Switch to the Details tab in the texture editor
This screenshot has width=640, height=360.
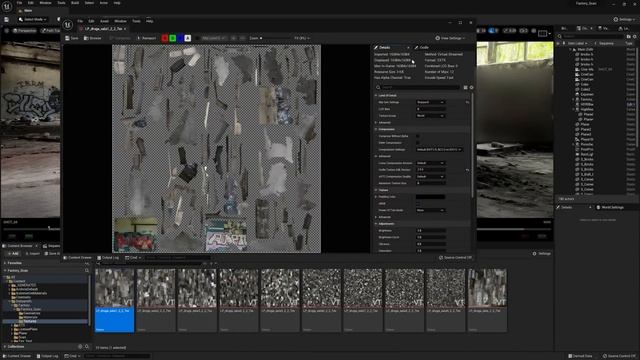(385, 47)
